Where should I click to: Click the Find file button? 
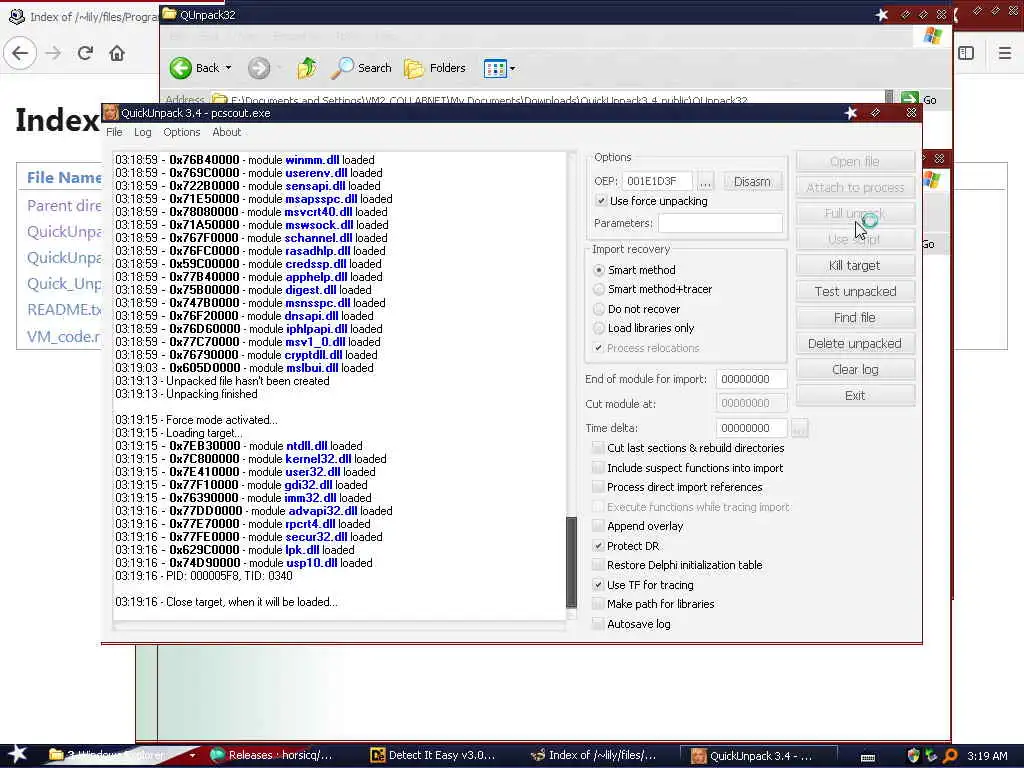[855, 317]
